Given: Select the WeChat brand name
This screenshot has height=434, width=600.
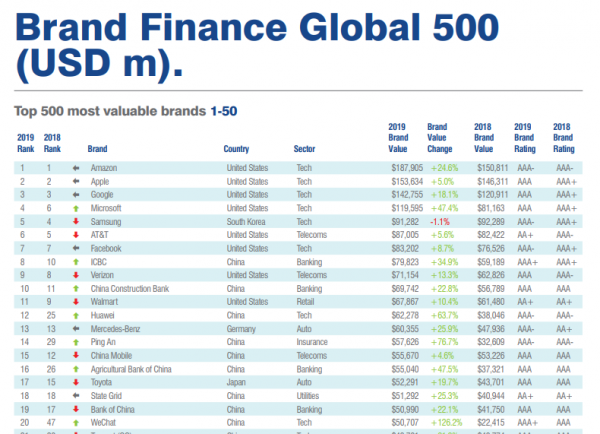Looking at the screenshot, I should 103,423.
